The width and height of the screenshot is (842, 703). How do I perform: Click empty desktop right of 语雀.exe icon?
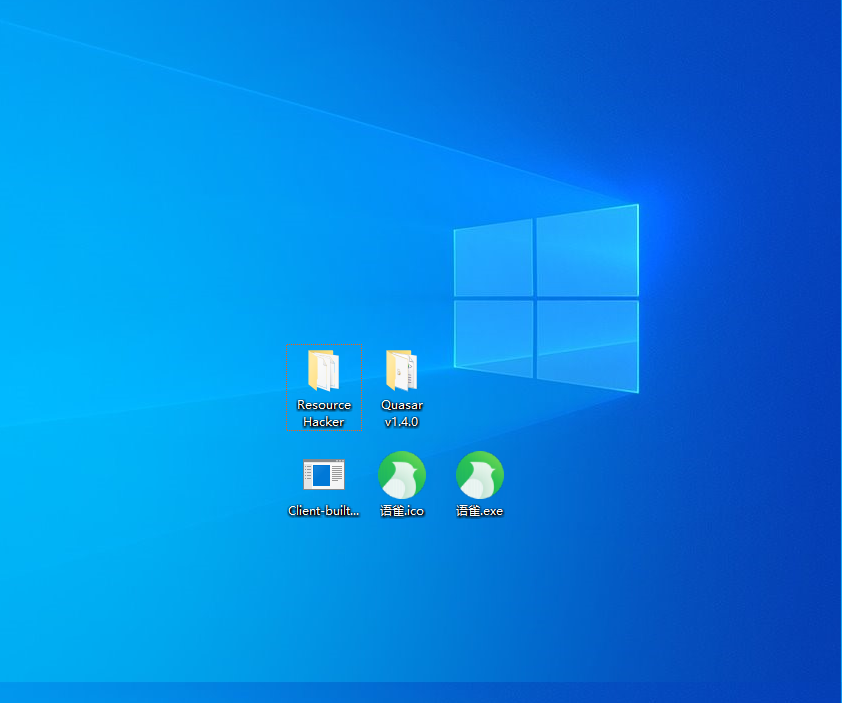point(570,478)
